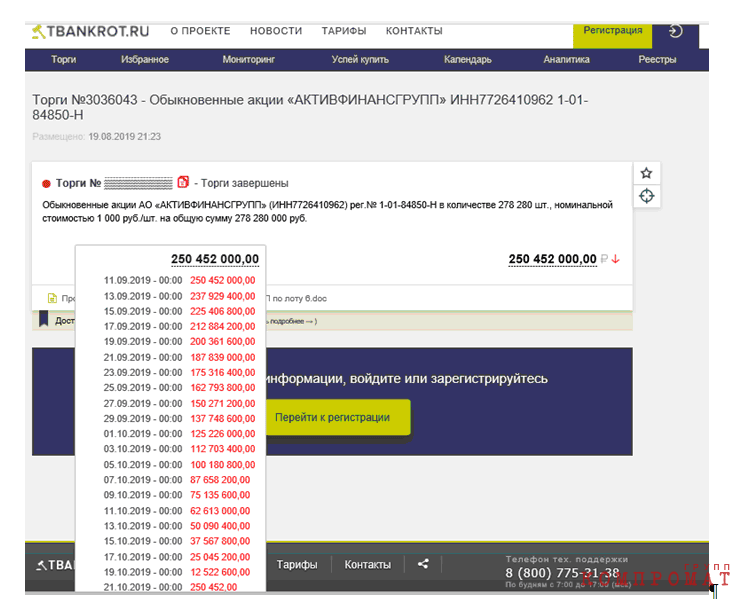The image size is (741, 606).
Task: Select price 112 703 400,00
Action: click(x=223, y=449)
